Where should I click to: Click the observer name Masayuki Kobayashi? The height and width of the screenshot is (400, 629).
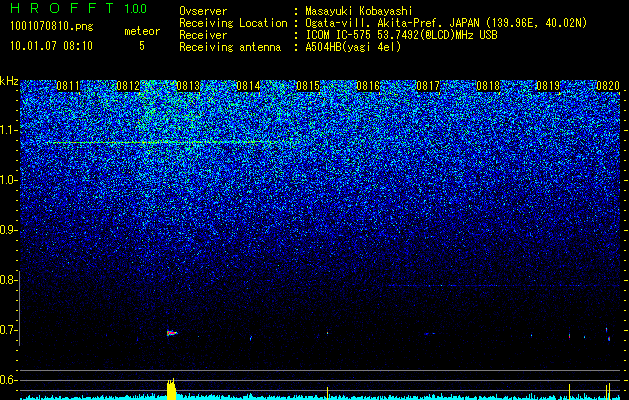(359, 11)
